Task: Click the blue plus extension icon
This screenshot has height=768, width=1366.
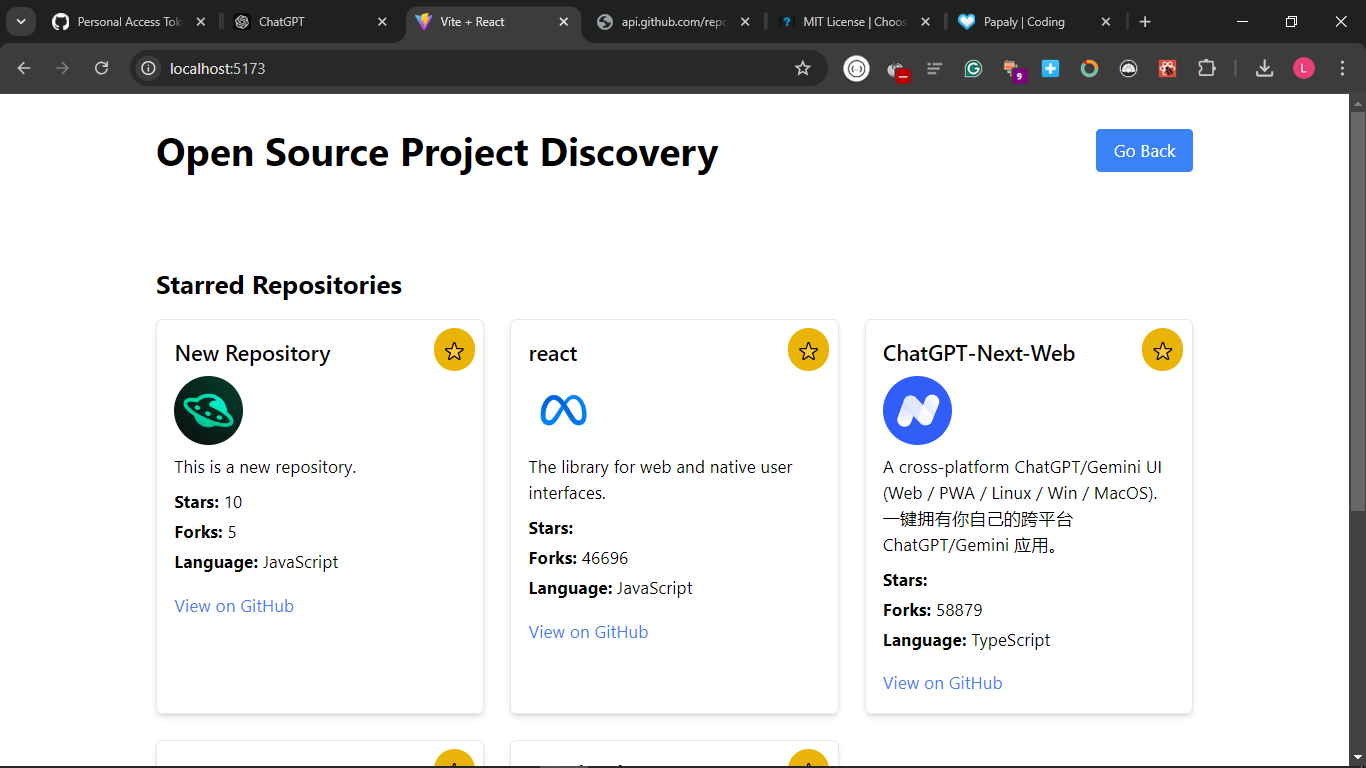Action: point(1050,68)
